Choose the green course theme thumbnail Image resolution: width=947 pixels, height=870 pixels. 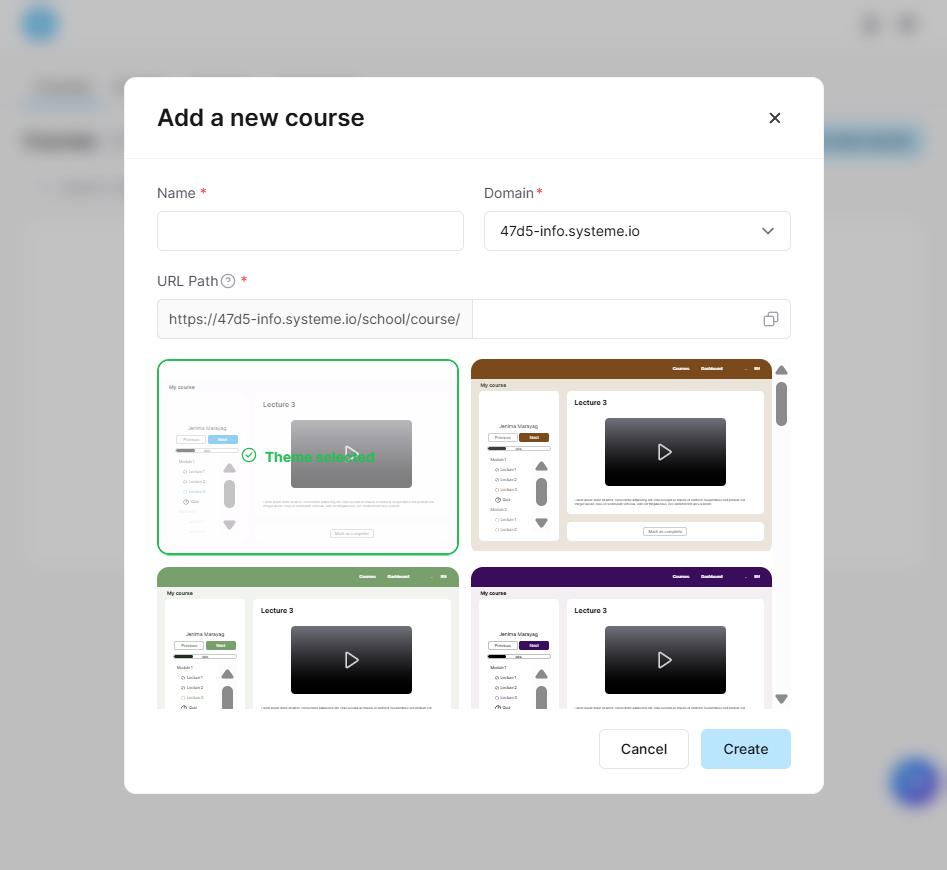308,638
